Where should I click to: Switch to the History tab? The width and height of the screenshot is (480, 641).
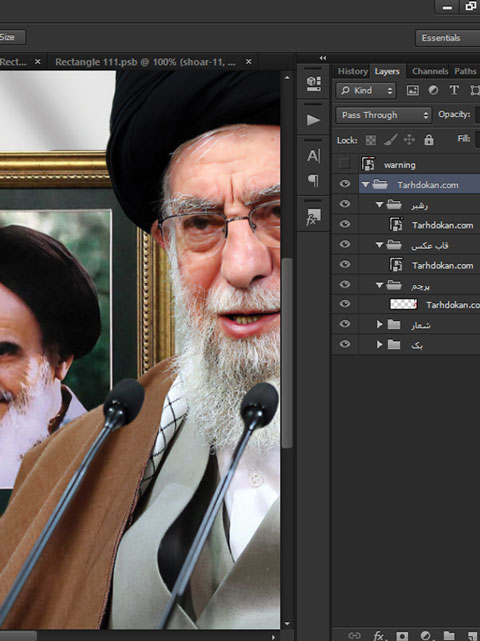(352, 71)
